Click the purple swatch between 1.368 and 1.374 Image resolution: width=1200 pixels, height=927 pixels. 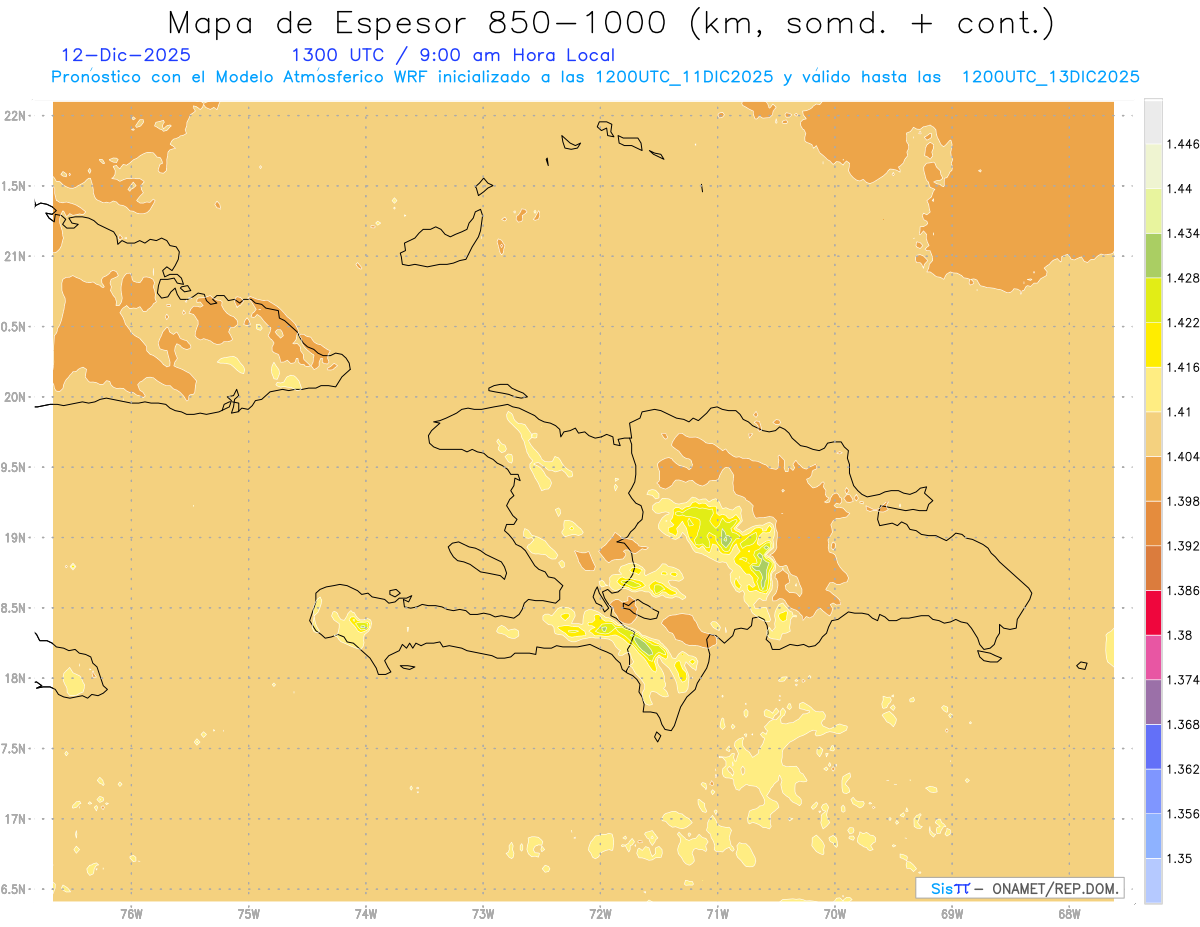(1153, 702)
